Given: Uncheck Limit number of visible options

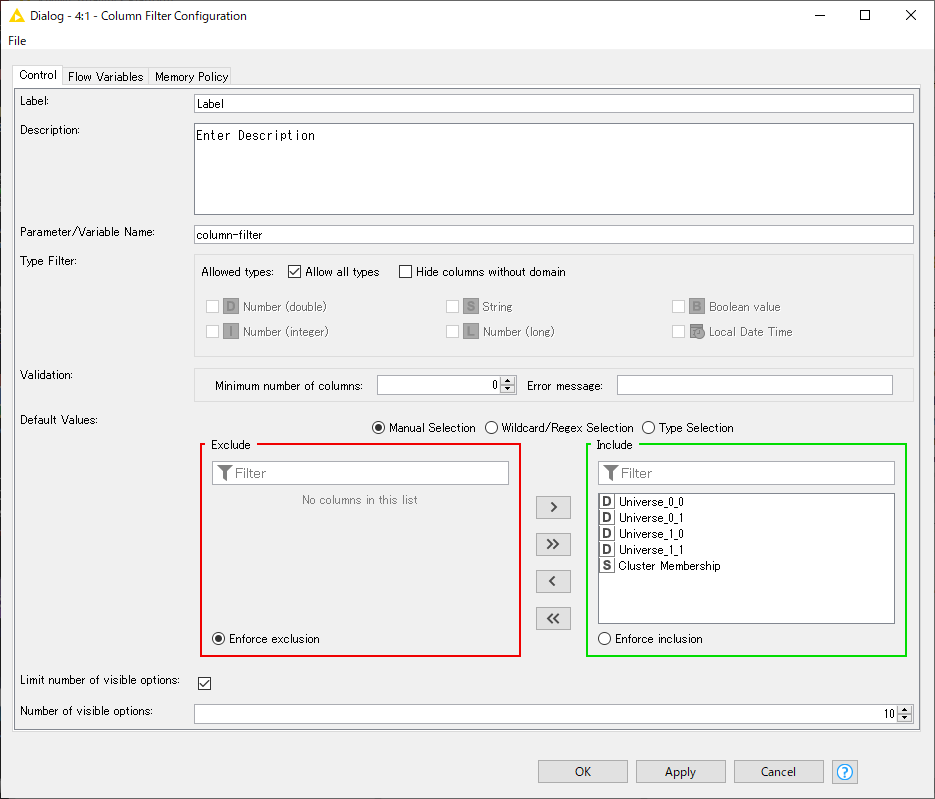Looking at the screenshot, I should coord(205,683).
